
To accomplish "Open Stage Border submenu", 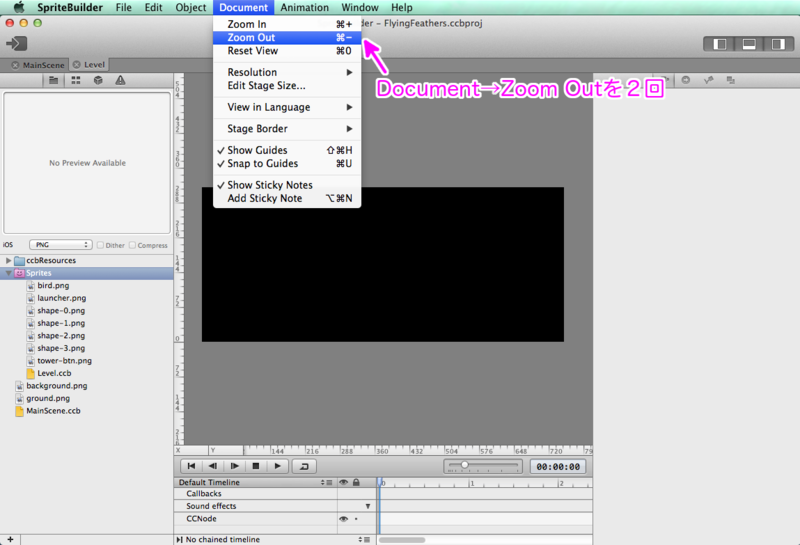I will [x=287, y=129].
